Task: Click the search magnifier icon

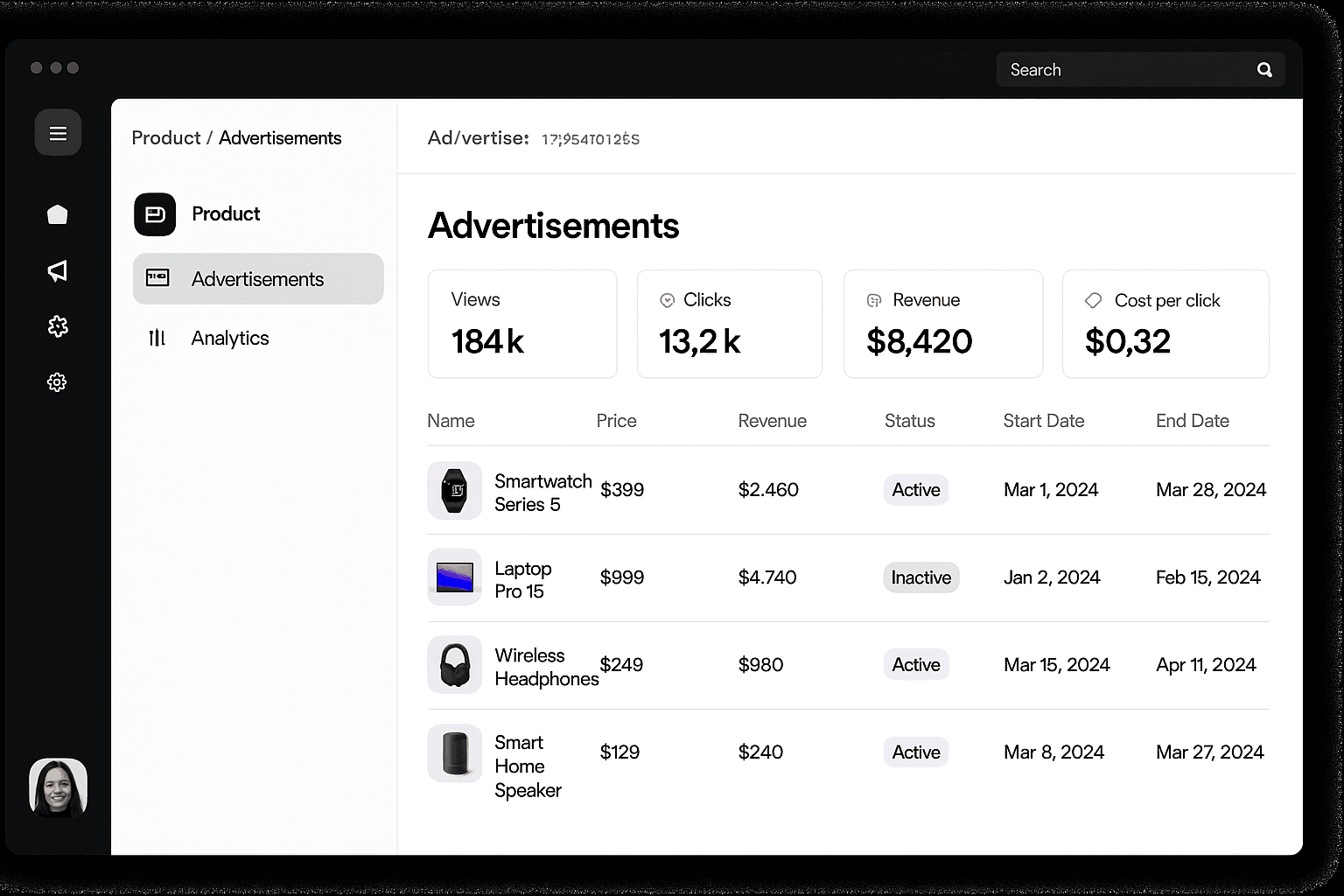Action: pyautogui.click(x=1264, y=70)
